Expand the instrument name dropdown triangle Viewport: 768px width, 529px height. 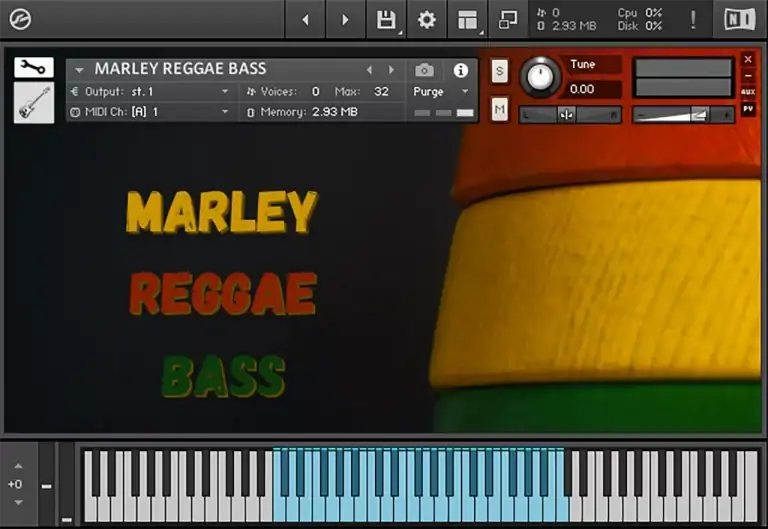pyautogui.click(x=79, y=70)
